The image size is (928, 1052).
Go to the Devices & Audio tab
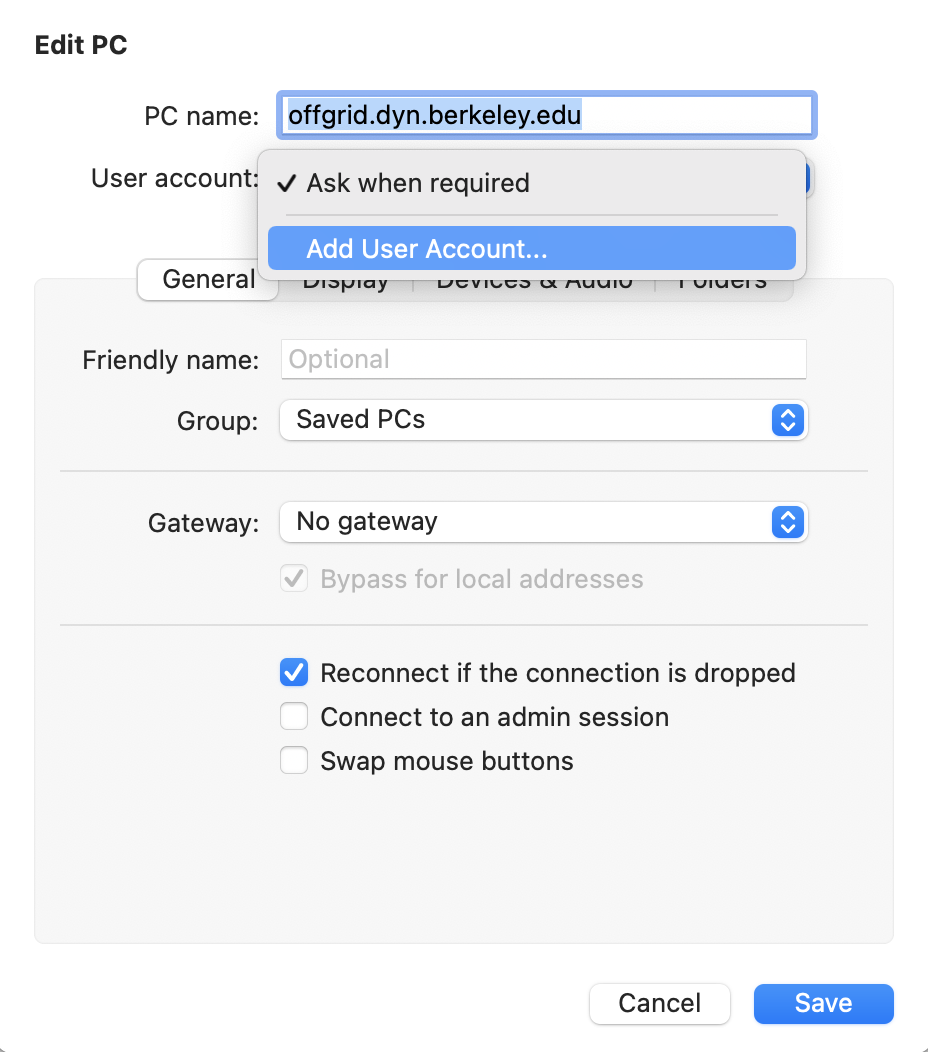tap(534, 286)
